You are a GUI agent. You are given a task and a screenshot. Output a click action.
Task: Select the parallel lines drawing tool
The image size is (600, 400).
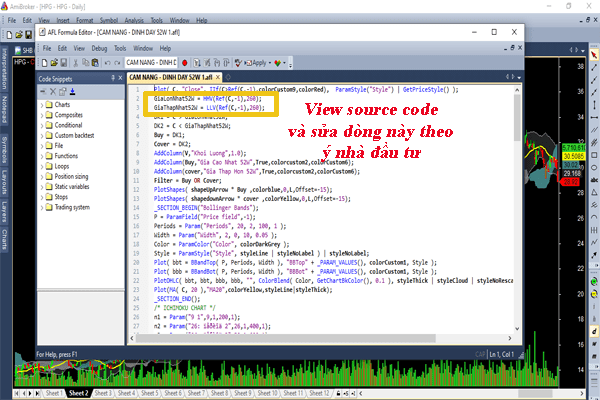[594, 130]
